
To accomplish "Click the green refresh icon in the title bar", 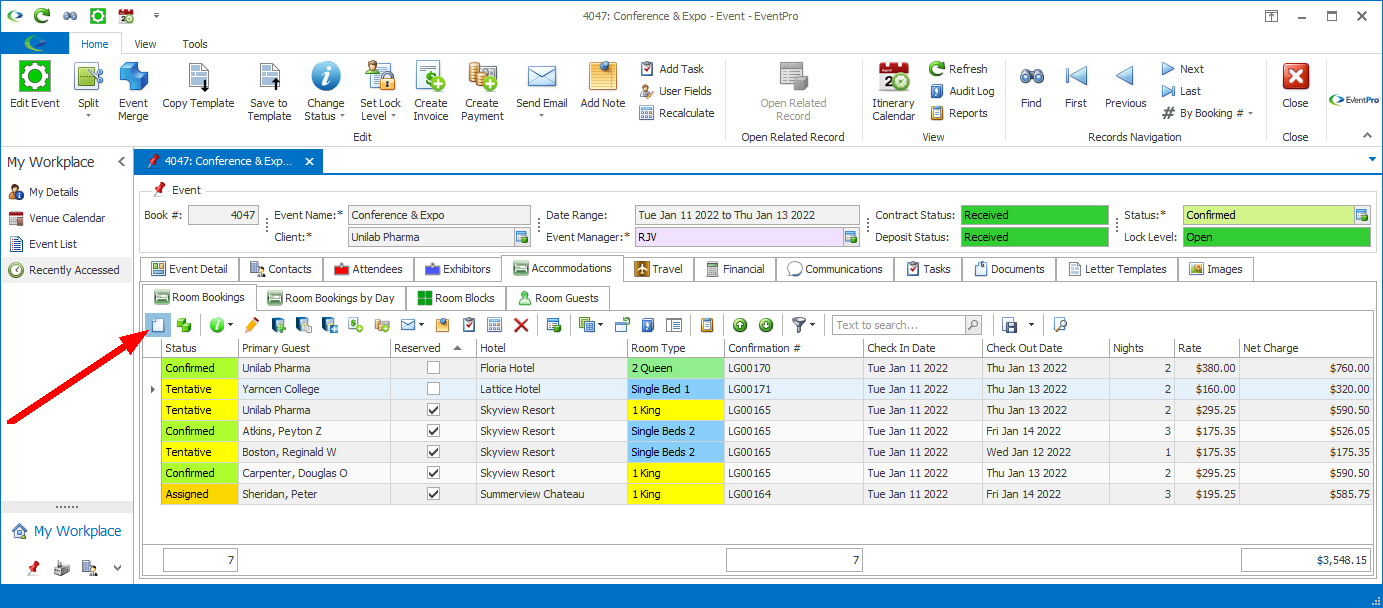I will tap(42, 16).
